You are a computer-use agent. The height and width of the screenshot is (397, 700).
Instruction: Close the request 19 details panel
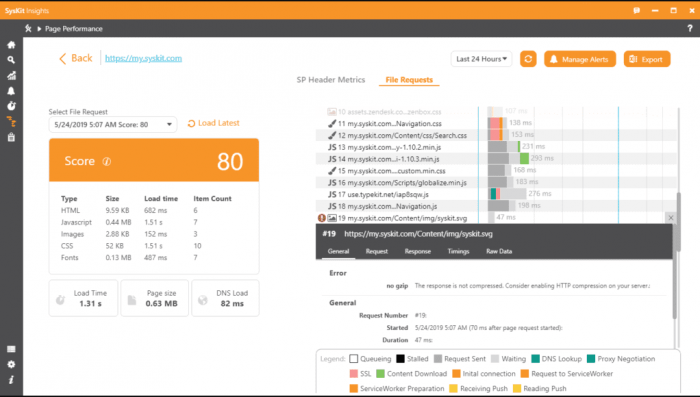(x=671, y=218)
